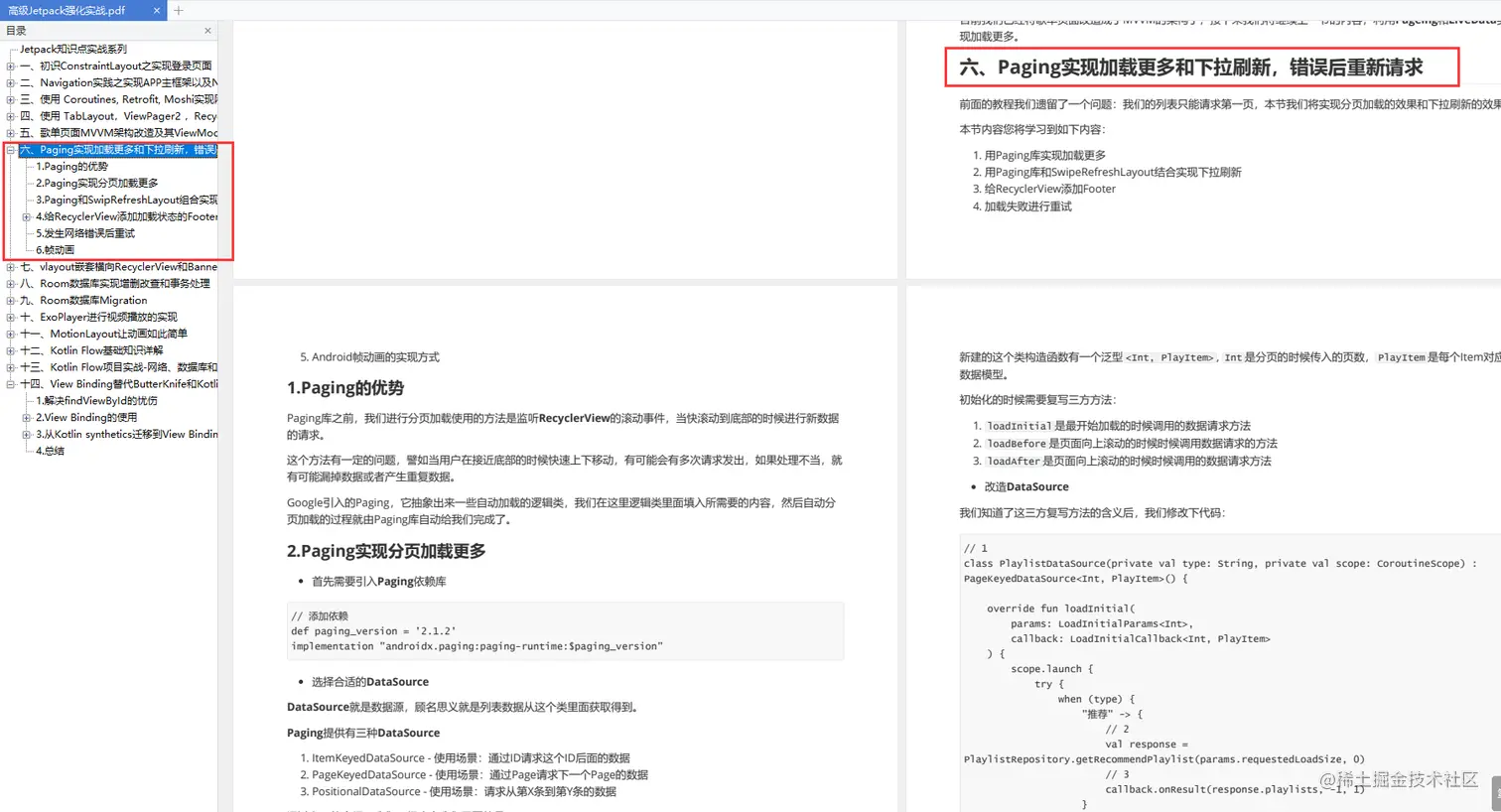Open outline entry 八、Room数据库实现增删改查和事务处理
This screenshot has width=1501, height=812.
coord(115,284)
